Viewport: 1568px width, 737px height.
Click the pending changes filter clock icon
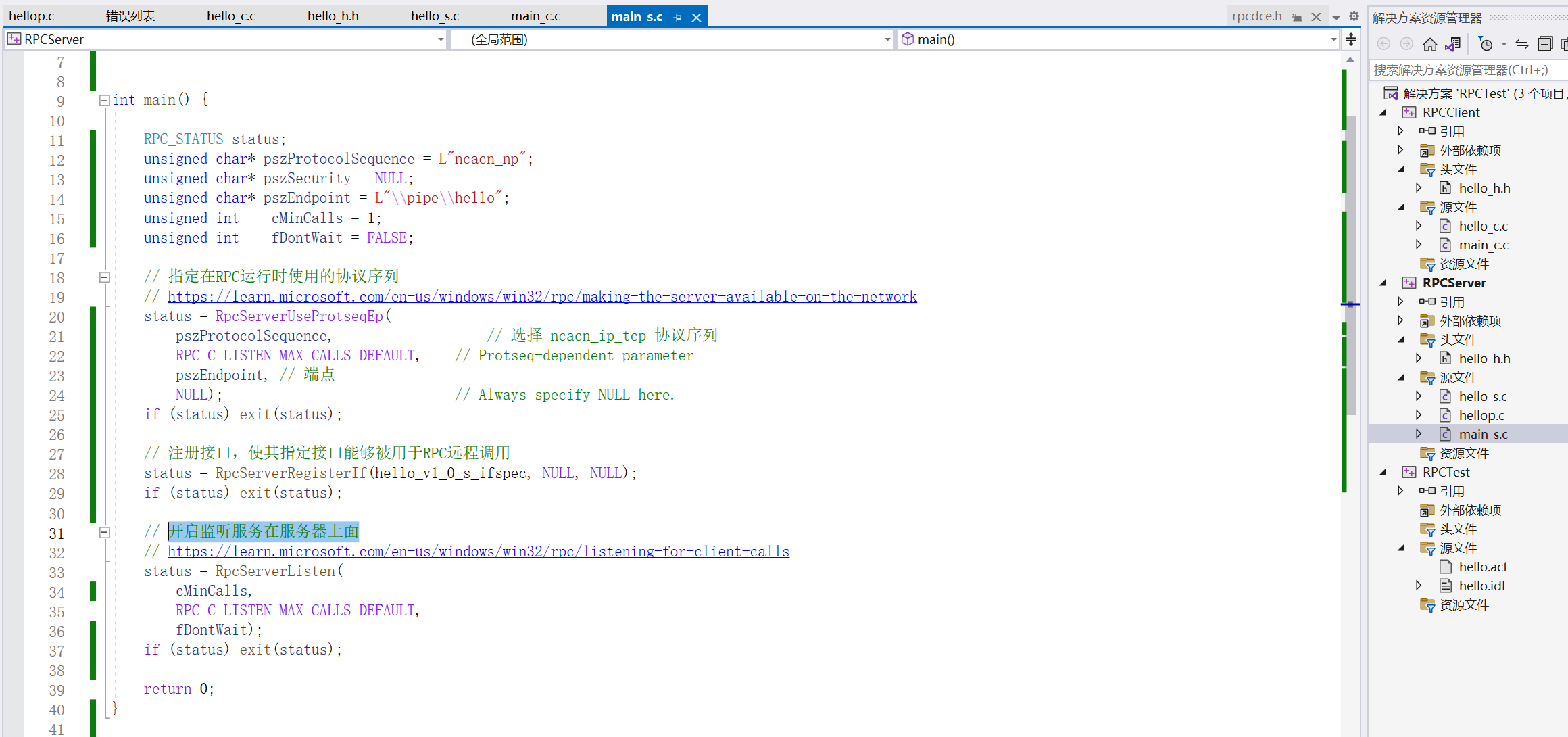point(1485,45)
